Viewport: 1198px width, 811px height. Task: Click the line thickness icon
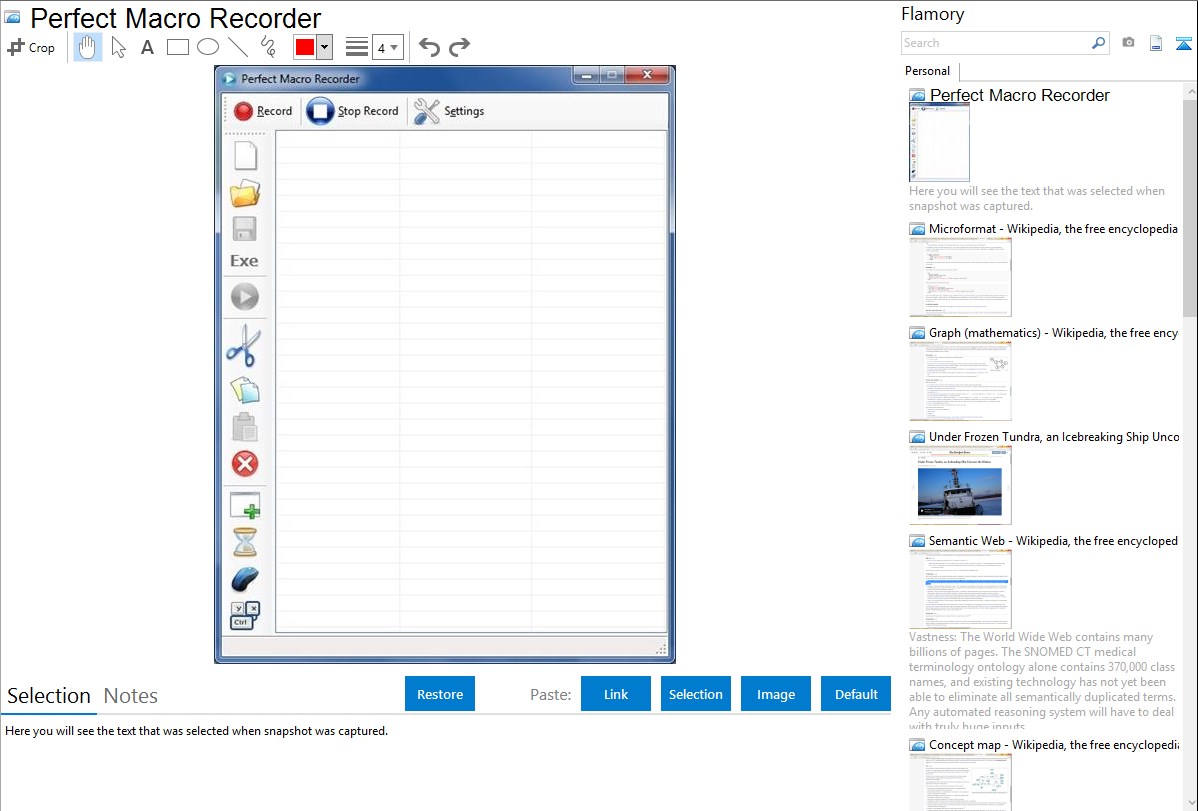click(x=357, y=47)
